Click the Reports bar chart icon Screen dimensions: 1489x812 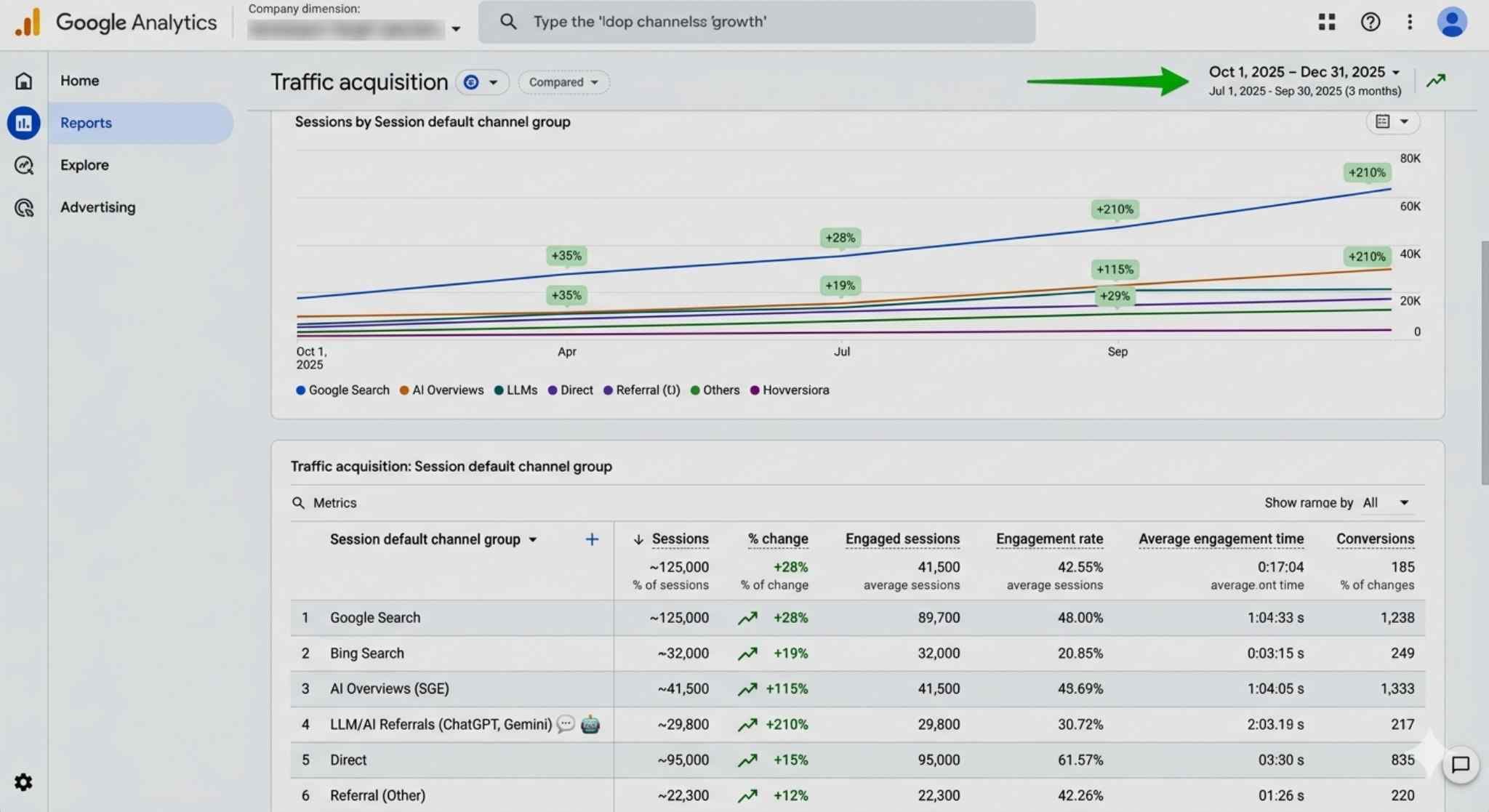point(24,123)
